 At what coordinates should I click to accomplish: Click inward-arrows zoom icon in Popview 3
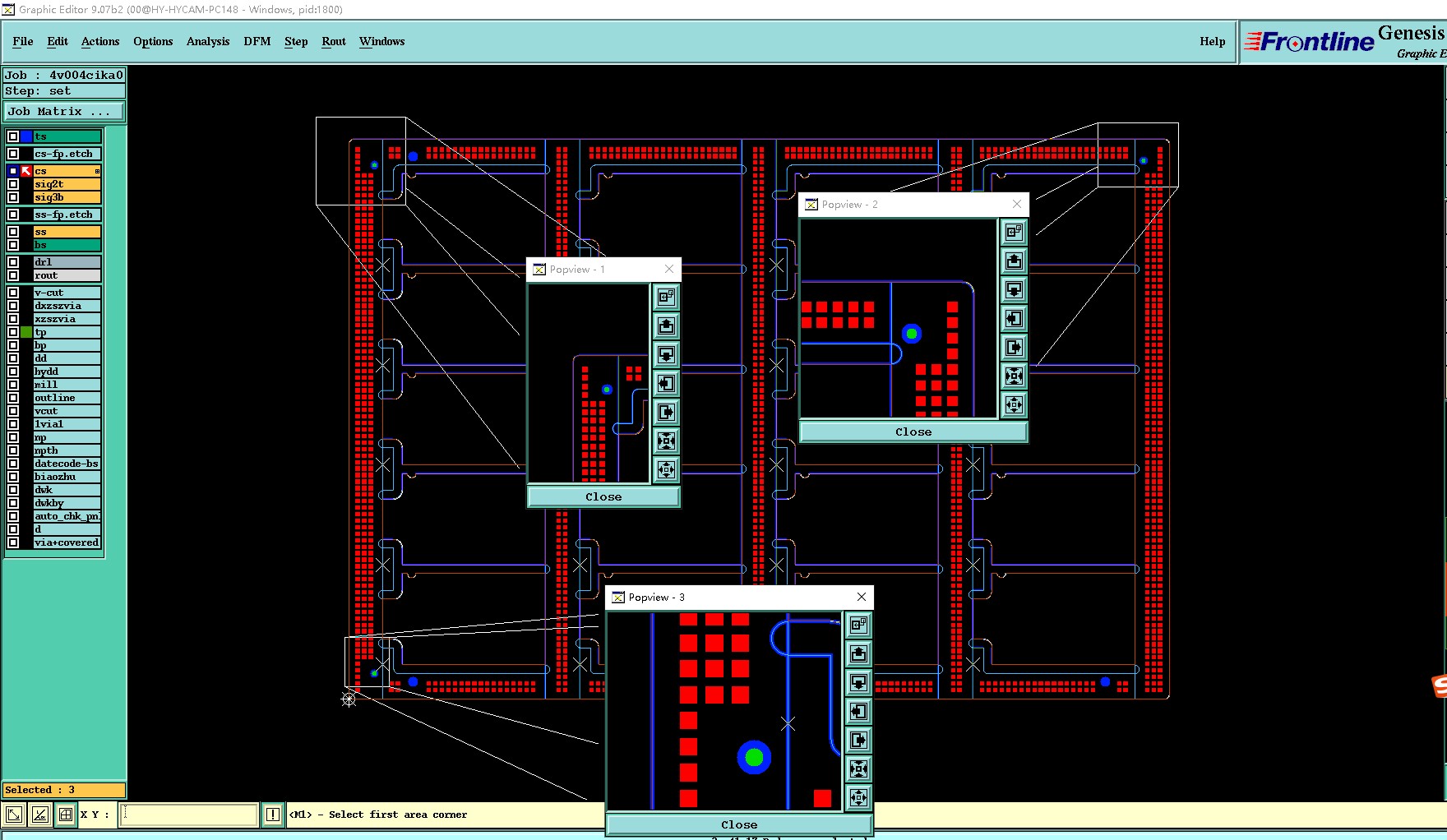tap(858, 768)
